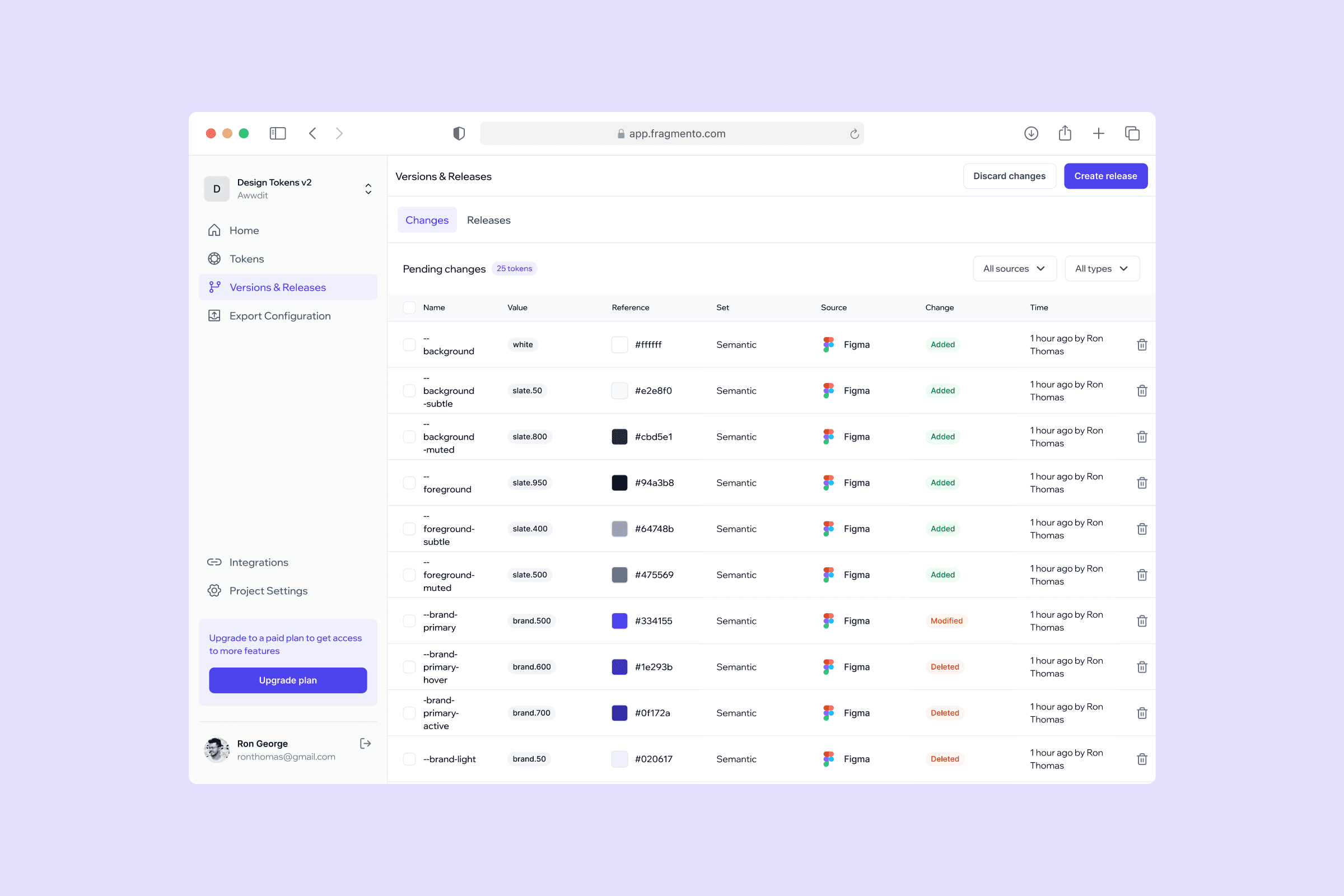Check the select-all checkbox in table header
1344x896 pixels.
(409, 307)
